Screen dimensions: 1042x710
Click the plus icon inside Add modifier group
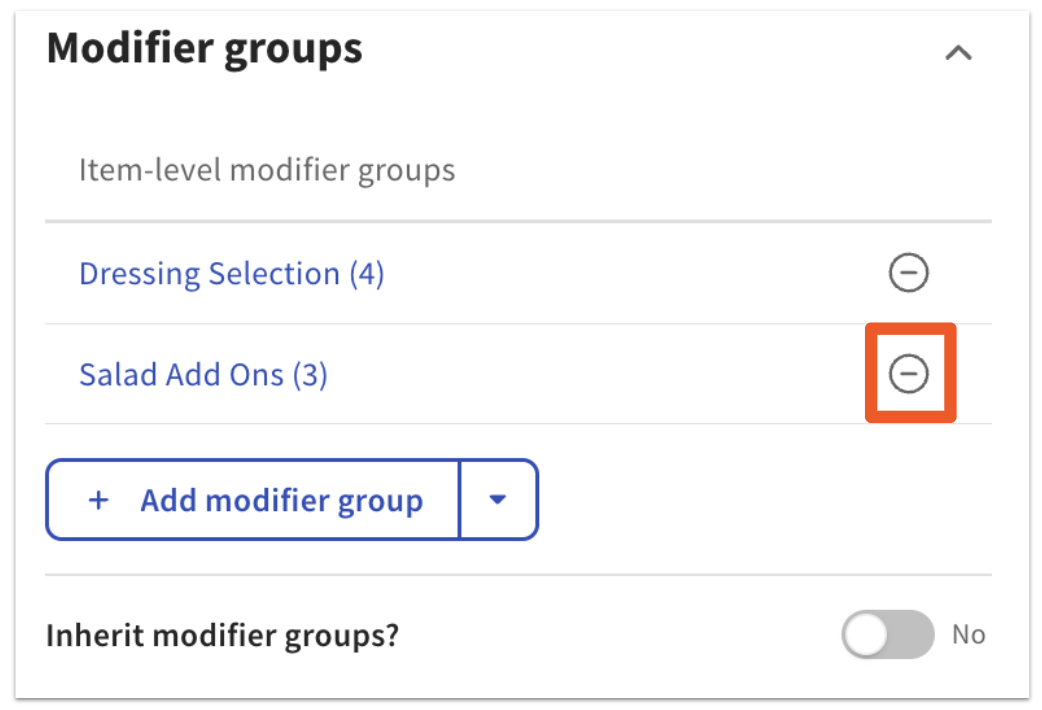click(x=98, y=500)
